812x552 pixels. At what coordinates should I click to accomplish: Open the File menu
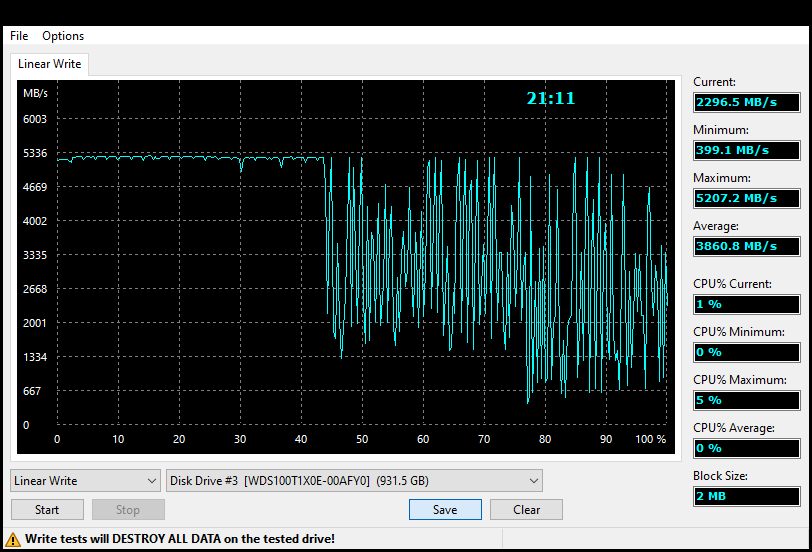(x=19, y=36)
